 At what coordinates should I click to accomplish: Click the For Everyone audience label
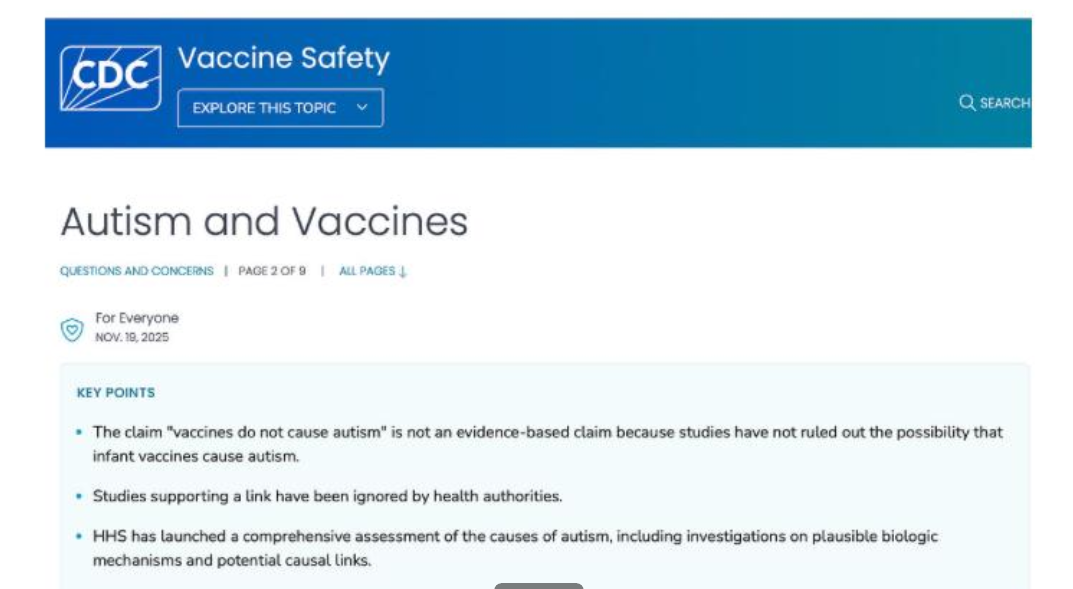click(137, 318)
